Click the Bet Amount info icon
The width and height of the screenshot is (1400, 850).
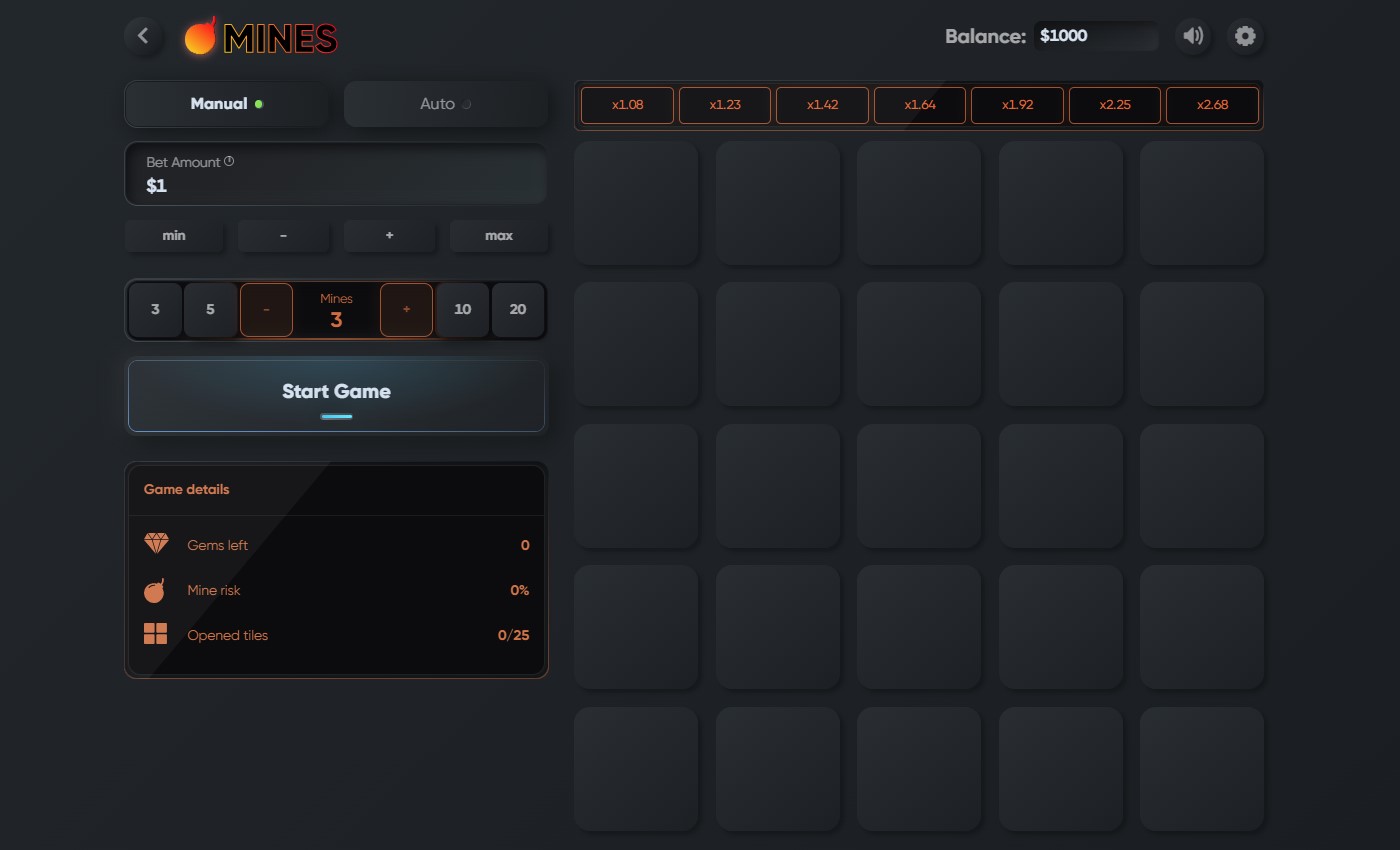[x=229, y=161]
